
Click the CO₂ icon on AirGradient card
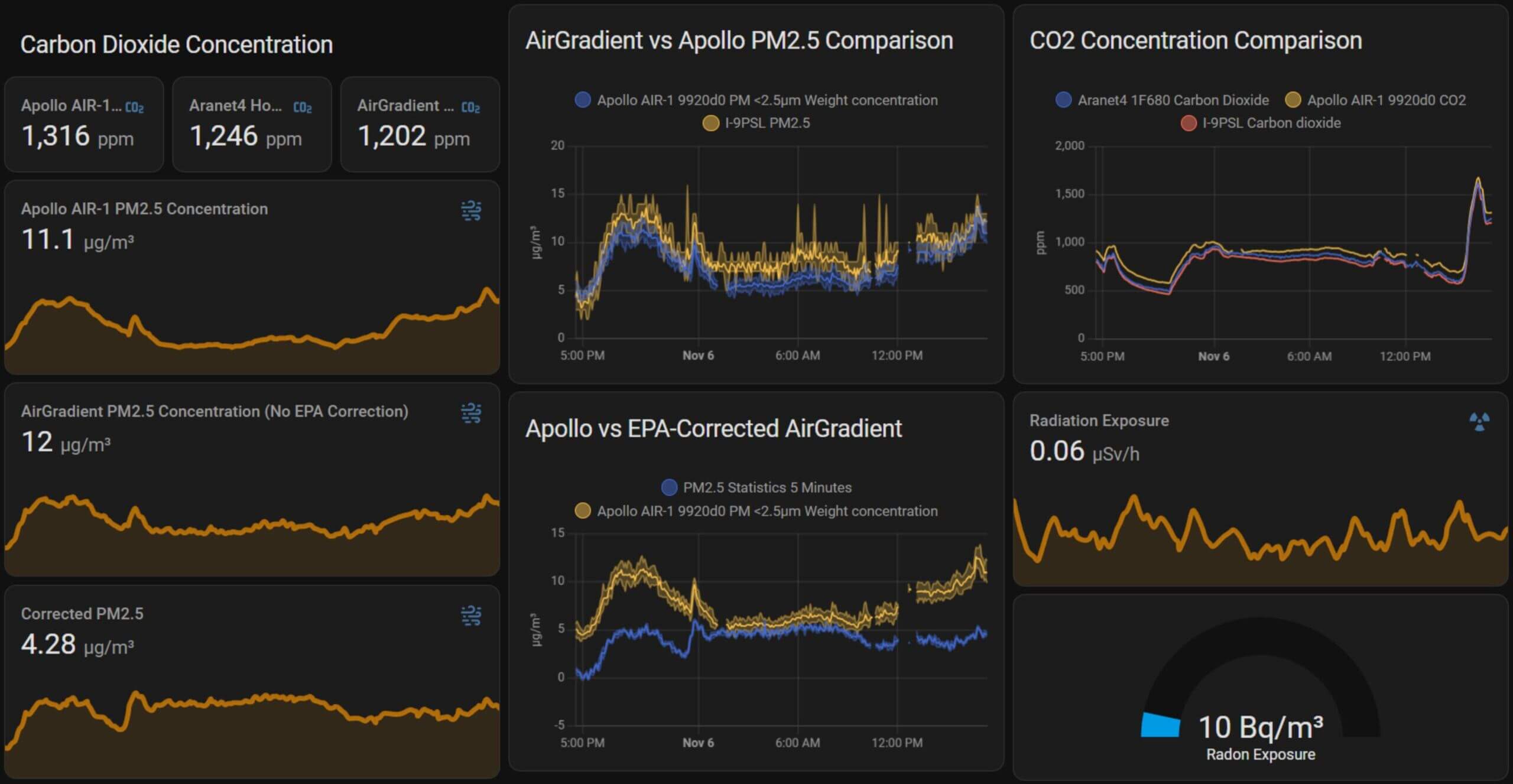point(470,106)
